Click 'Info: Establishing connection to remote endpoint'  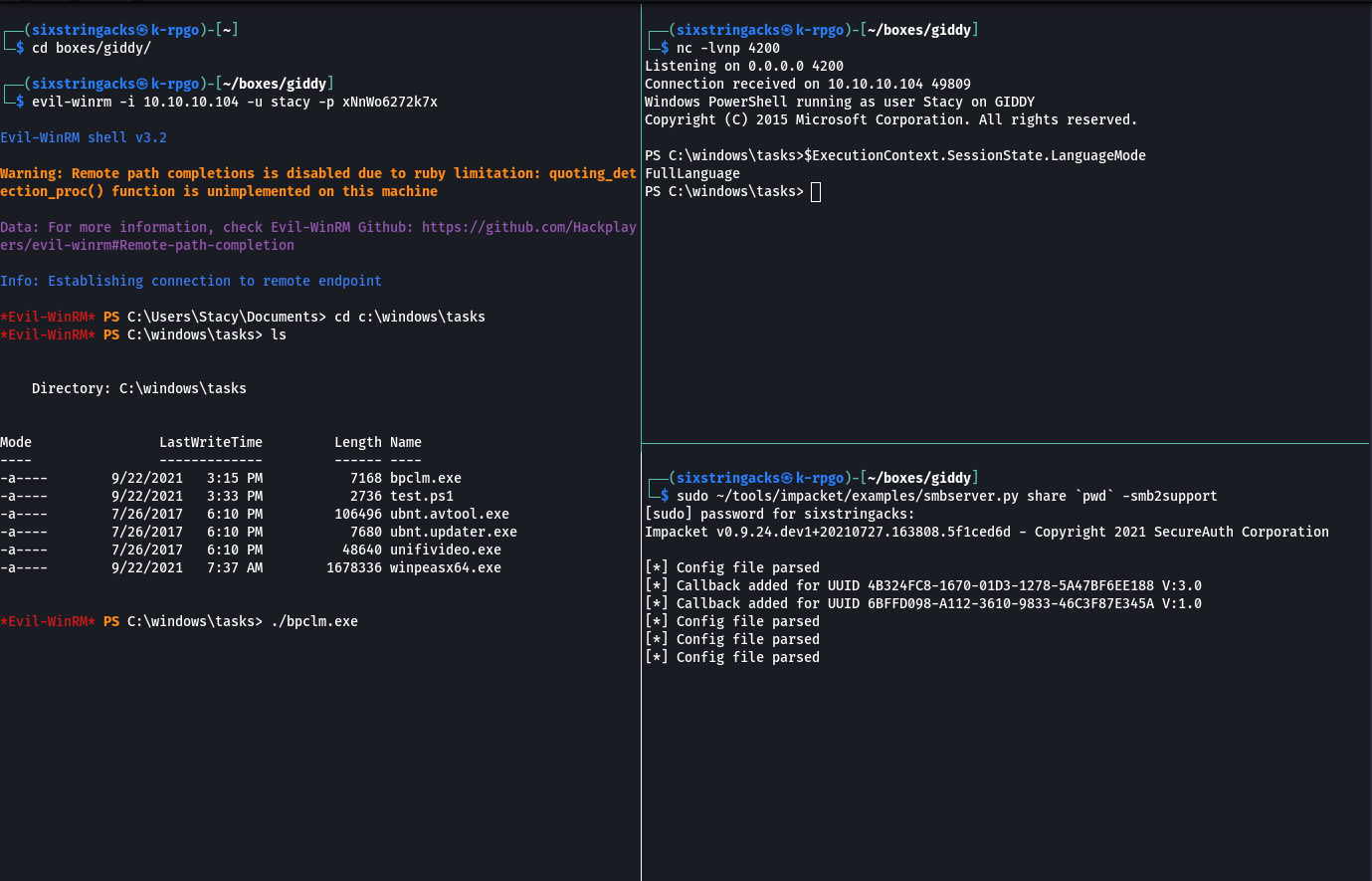click(191, 281)
